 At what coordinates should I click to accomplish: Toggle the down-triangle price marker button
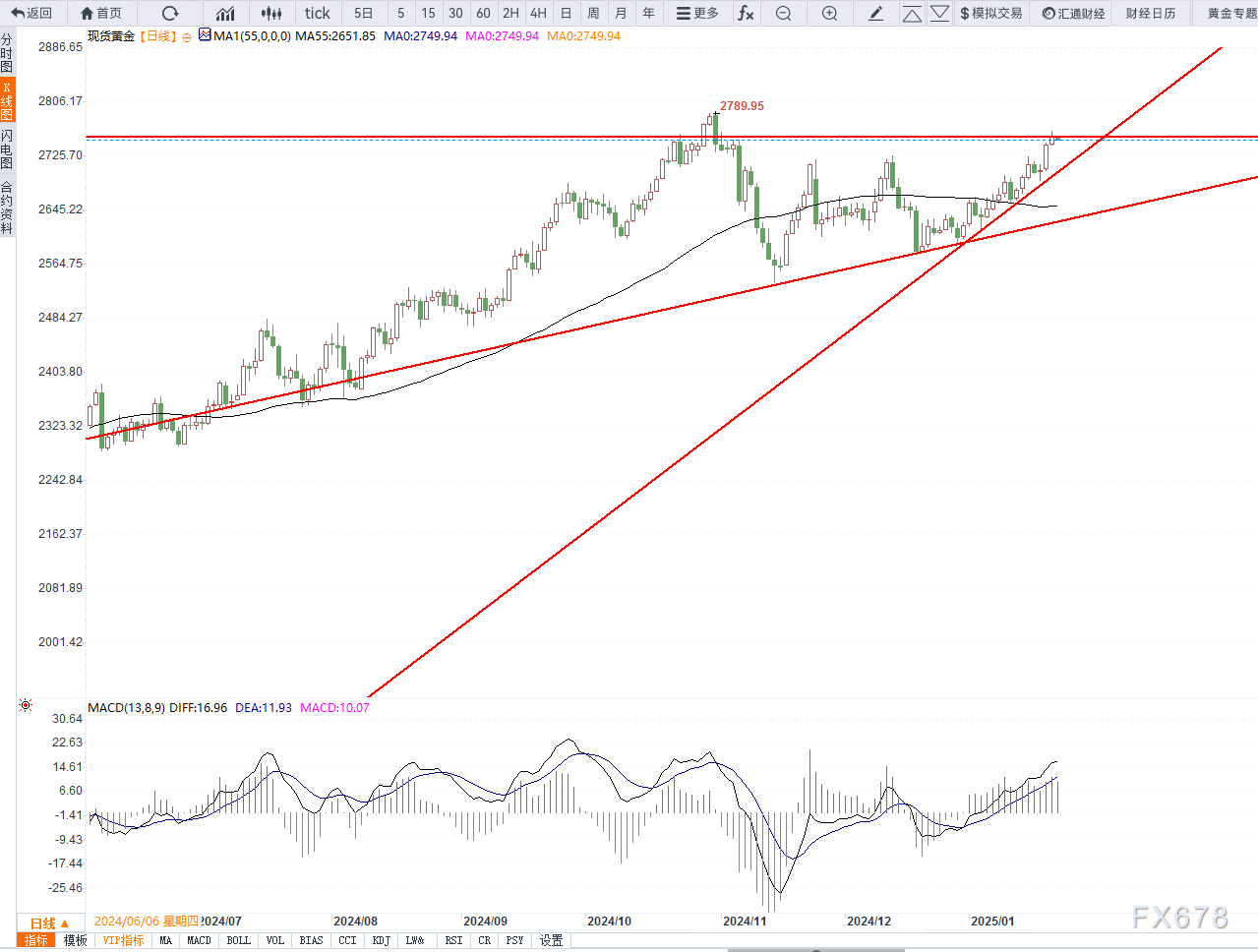[x=939, y=13]
